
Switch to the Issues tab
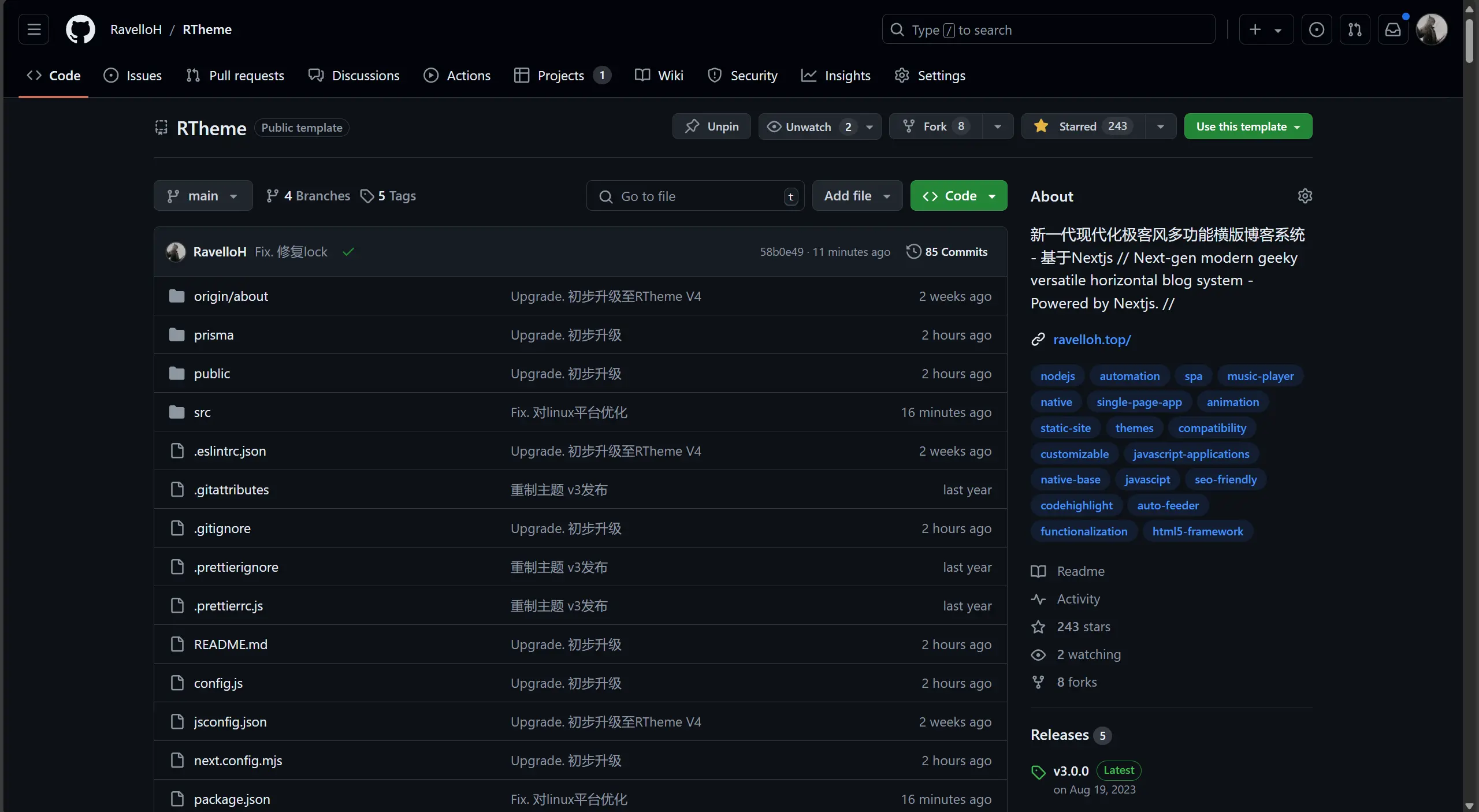[133, 76]
